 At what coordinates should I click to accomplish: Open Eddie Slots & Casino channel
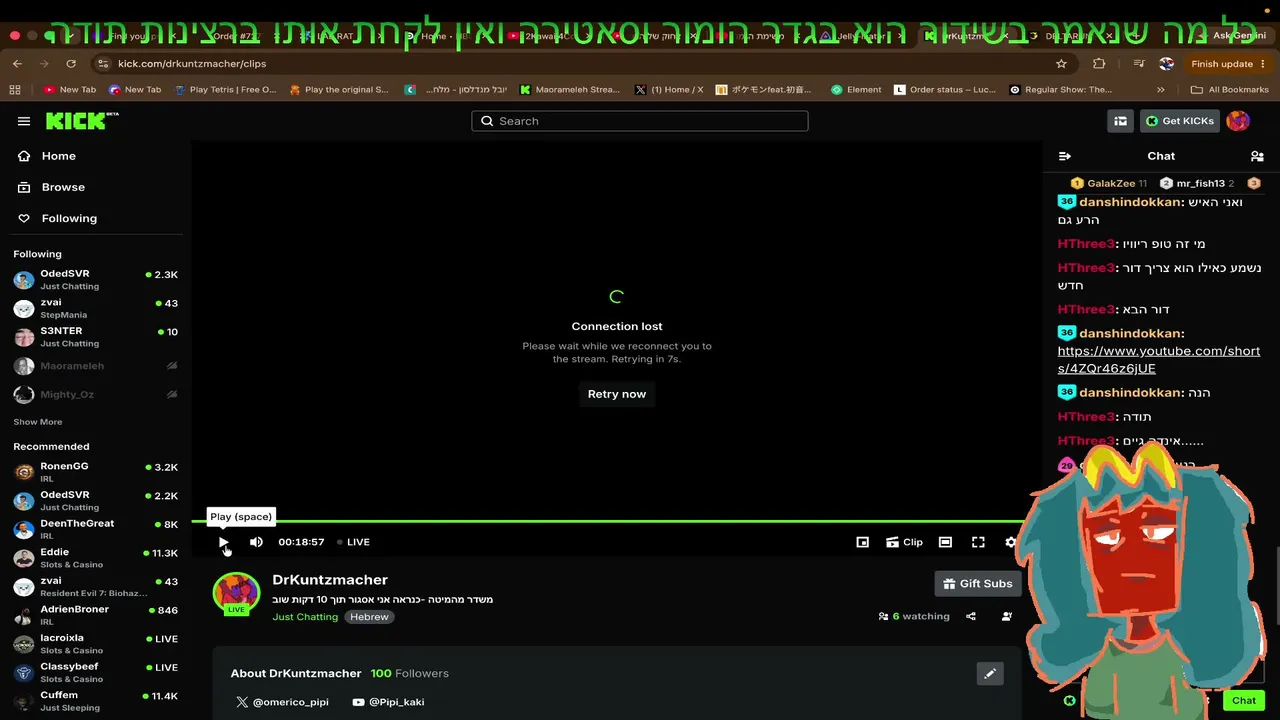[96, 558]
